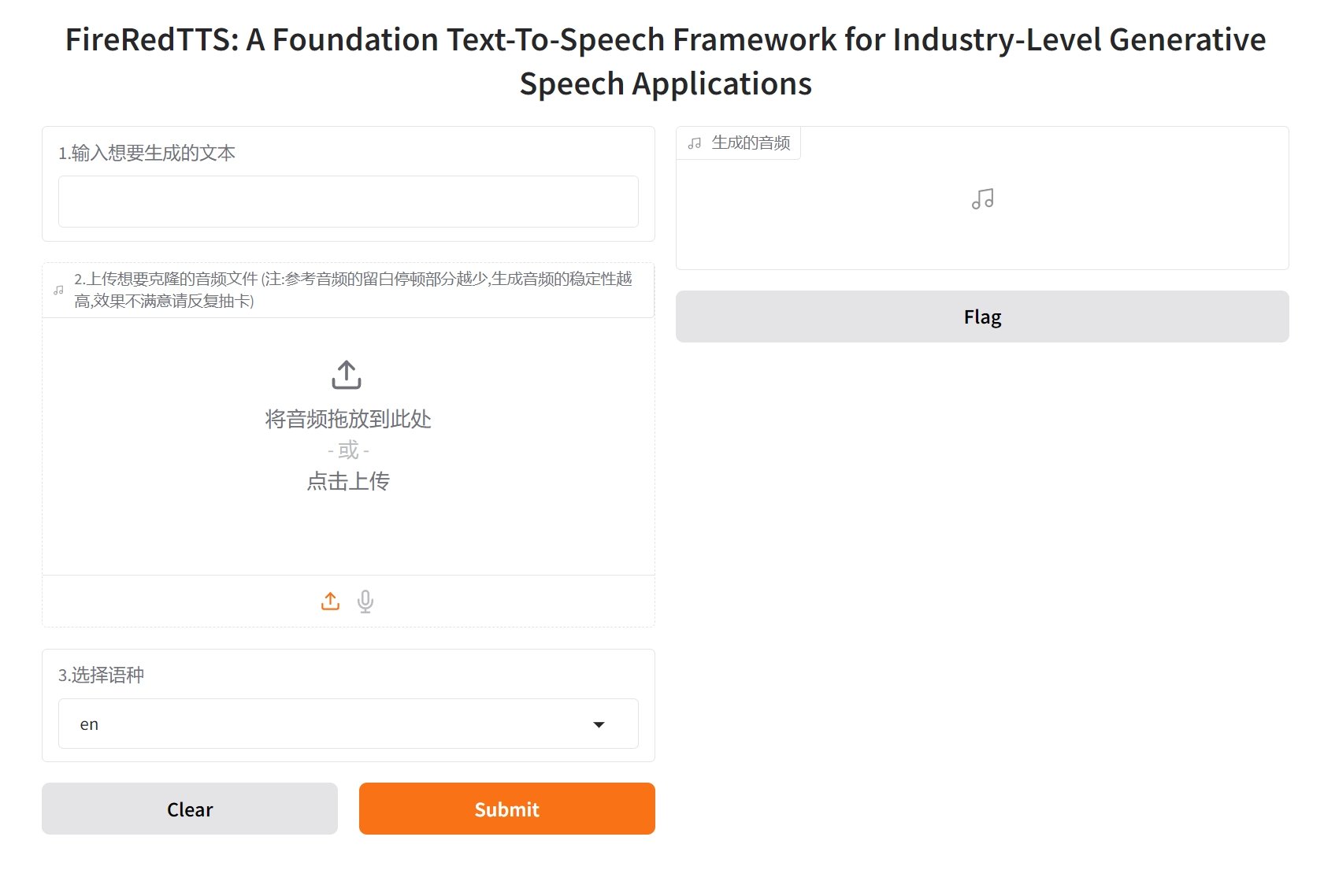
Task: Click the upload arrow icon below the dropzone
Action: 330,601
